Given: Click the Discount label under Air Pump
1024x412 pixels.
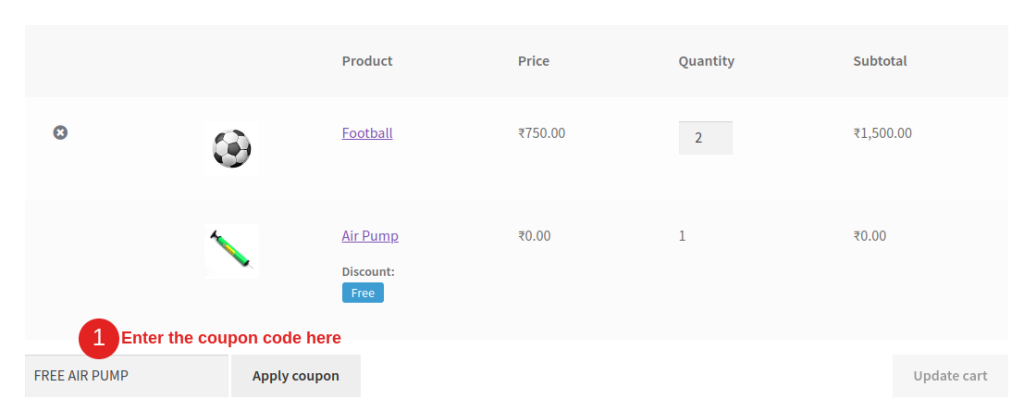Looking at the screenshot, I should tap(368, 271).
